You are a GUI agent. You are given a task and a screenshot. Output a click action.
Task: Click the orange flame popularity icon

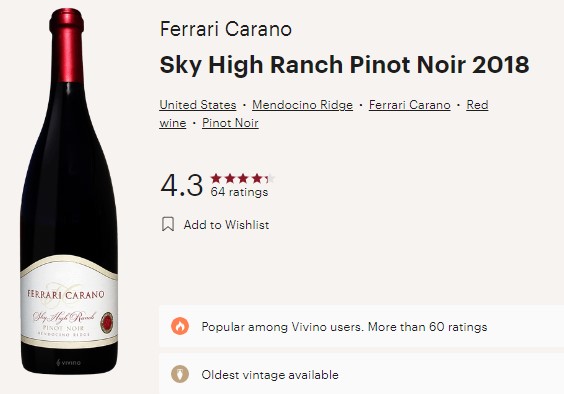[180, 326]
